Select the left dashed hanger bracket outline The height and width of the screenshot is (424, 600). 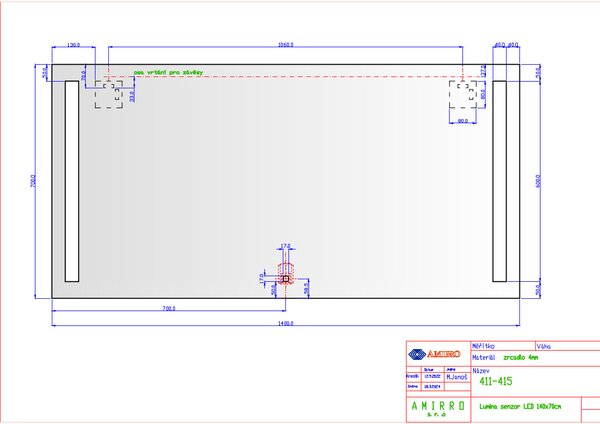pos(109,94)
